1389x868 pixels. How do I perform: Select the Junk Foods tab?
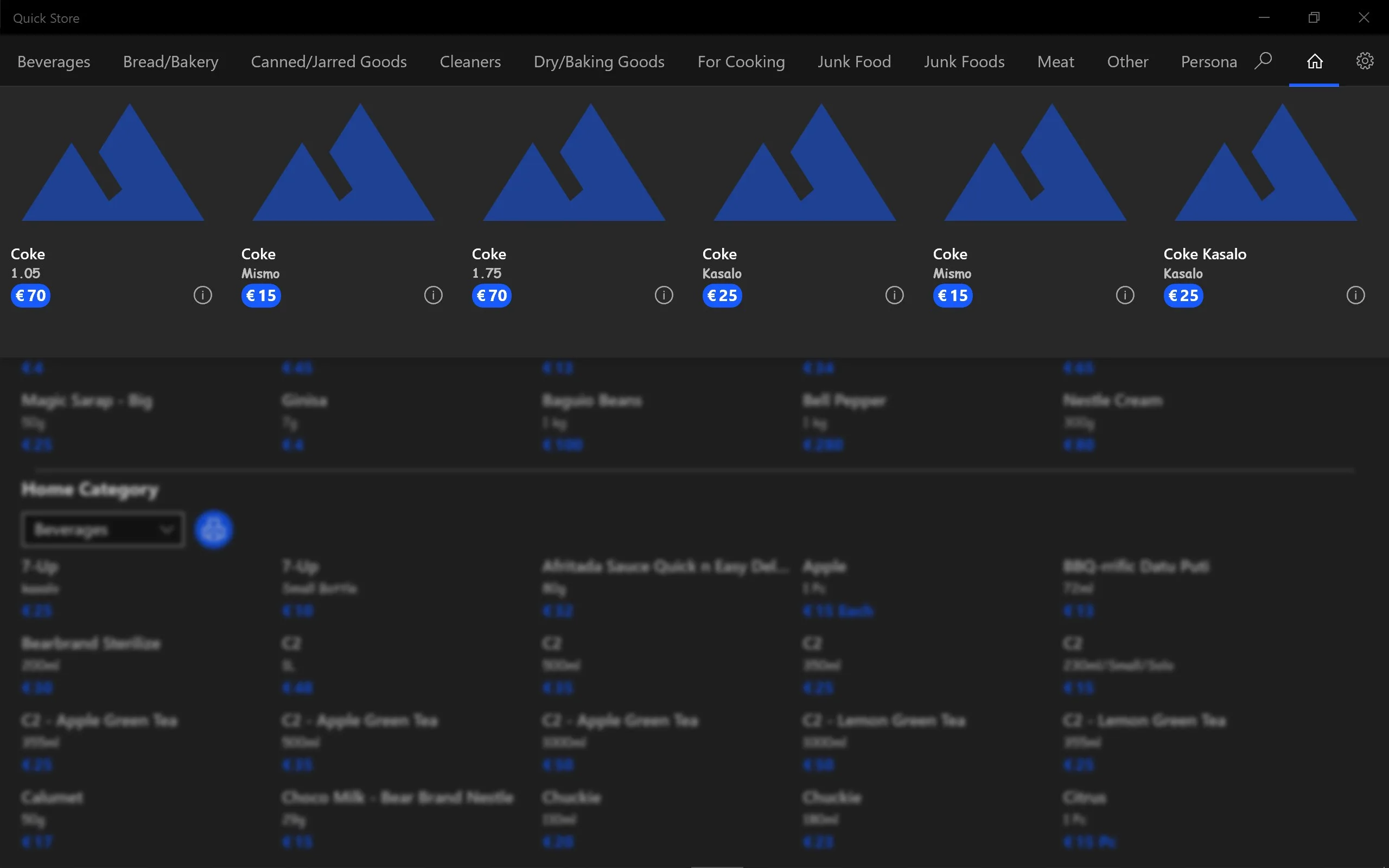(x=964, y=61)
